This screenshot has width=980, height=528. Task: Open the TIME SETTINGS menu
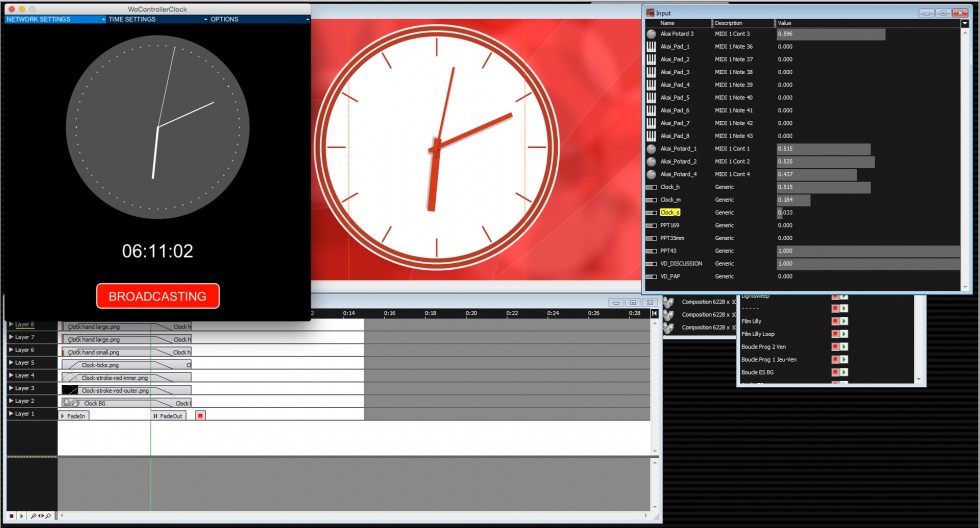tap(157, 19)
